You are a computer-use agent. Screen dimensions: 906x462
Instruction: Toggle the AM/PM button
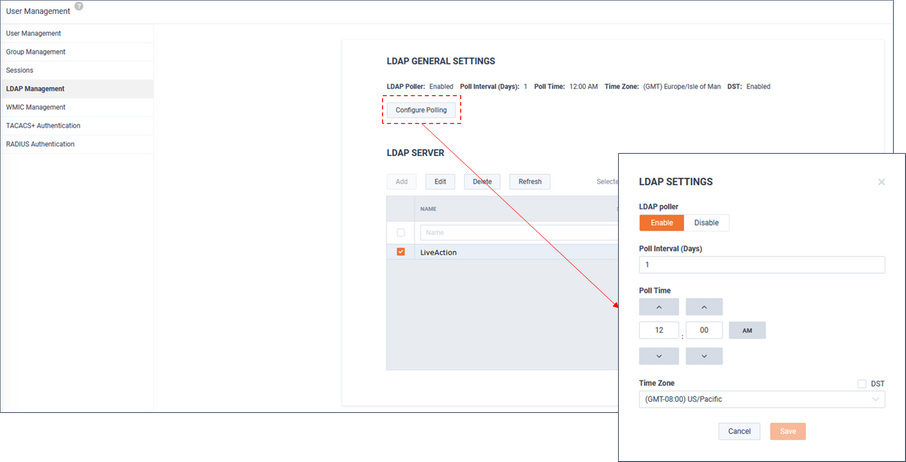[747, 330]
